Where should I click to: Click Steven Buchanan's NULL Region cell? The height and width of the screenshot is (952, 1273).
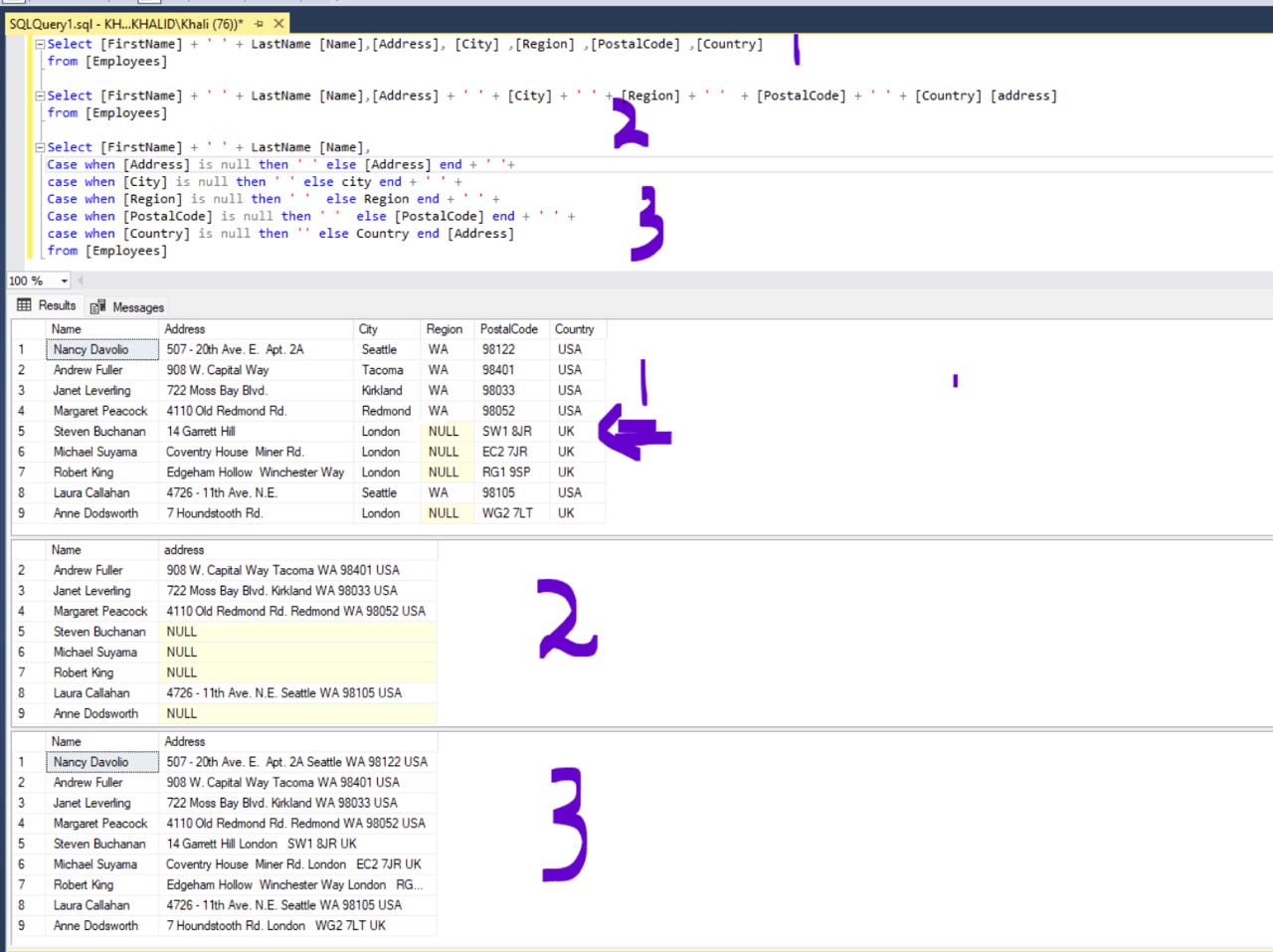[444, 431]
